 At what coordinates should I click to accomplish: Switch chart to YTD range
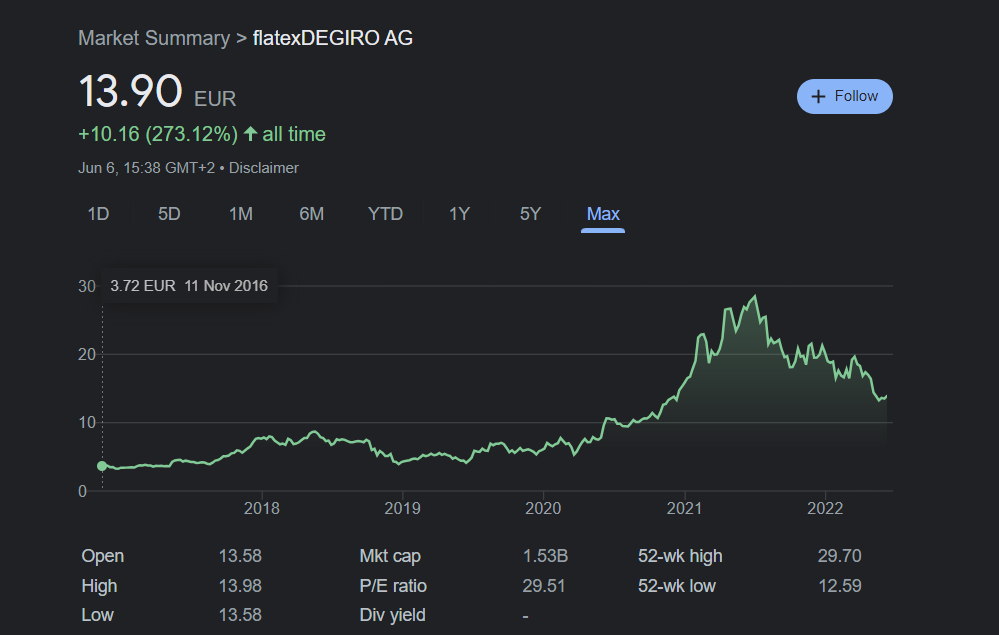pyautogui.click(x=385, y=214)
